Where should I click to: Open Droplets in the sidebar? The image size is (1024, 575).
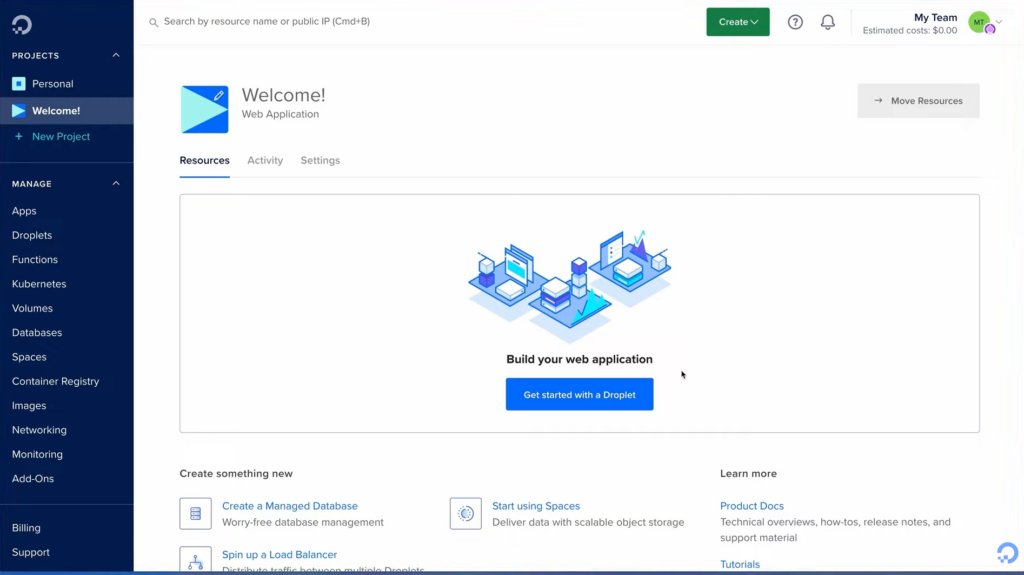pos(32,235)
